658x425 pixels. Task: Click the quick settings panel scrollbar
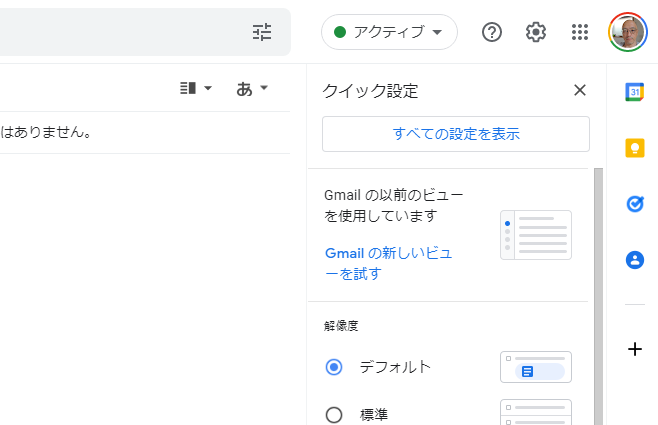[598, 296]
